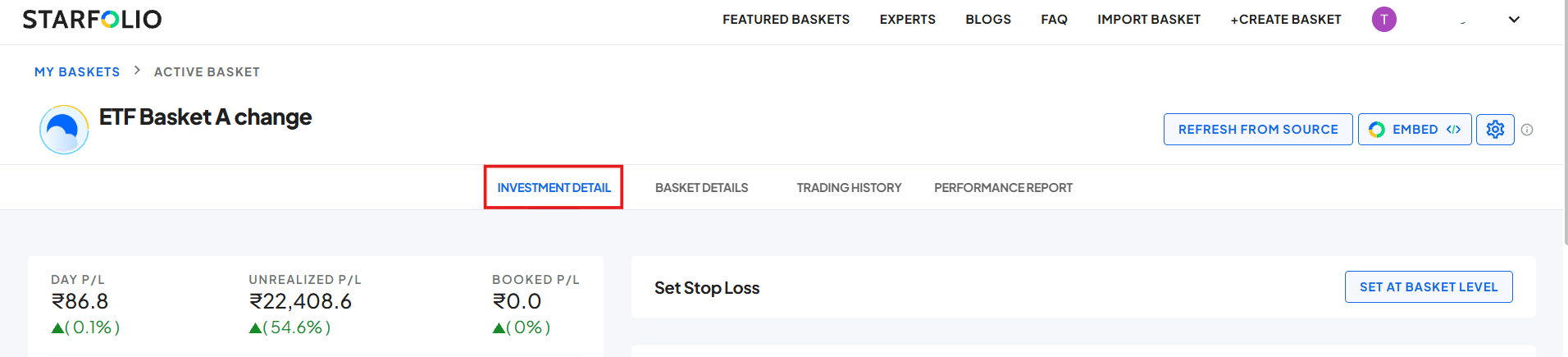
Task: Click the Embed code brackets icon
Action: click(1453, 130)
